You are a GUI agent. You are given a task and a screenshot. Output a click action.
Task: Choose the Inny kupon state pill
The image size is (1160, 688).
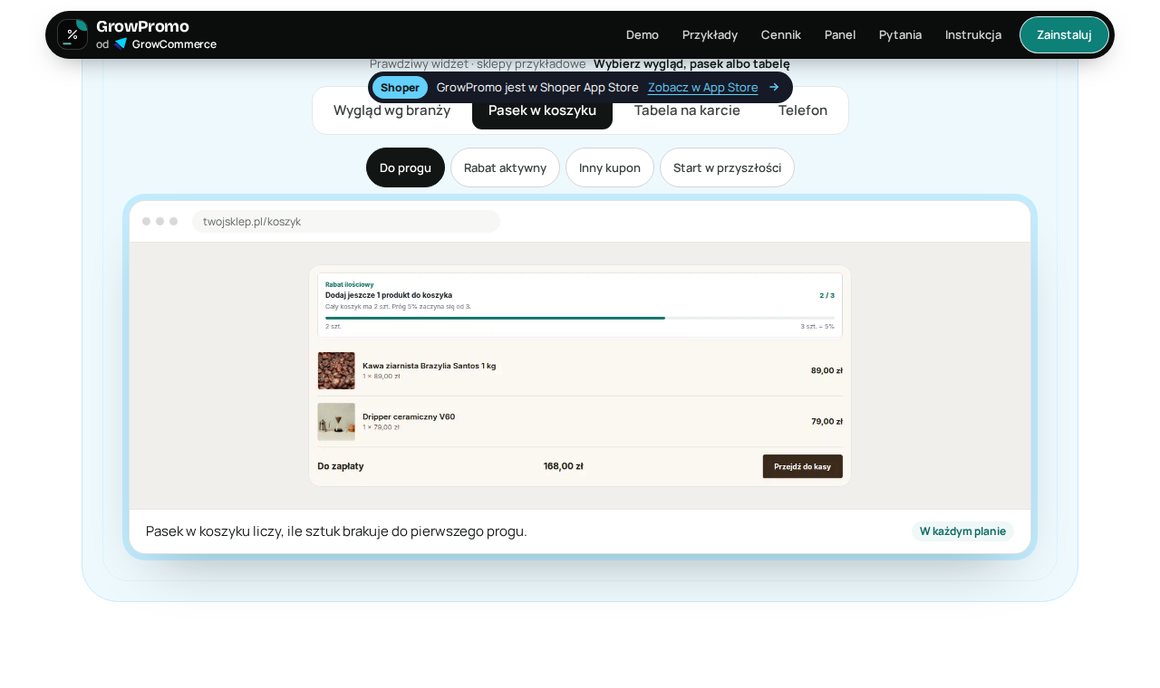pos(610,168)
